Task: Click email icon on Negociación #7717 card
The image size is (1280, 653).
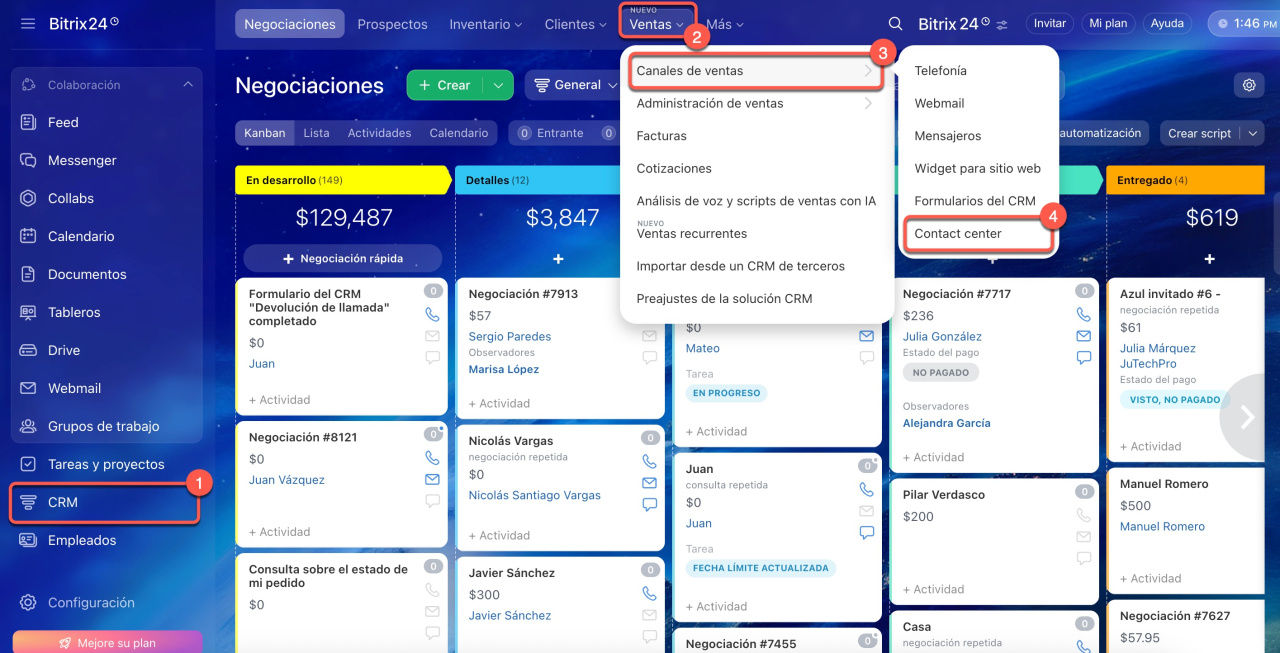Action: pos(1083,336)
